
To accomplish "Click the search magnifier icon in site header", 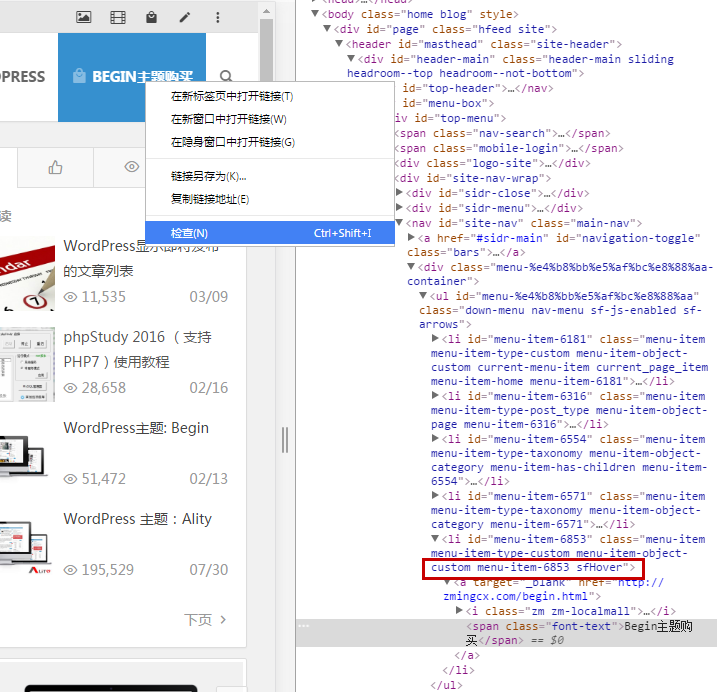I will coord(226,76).
